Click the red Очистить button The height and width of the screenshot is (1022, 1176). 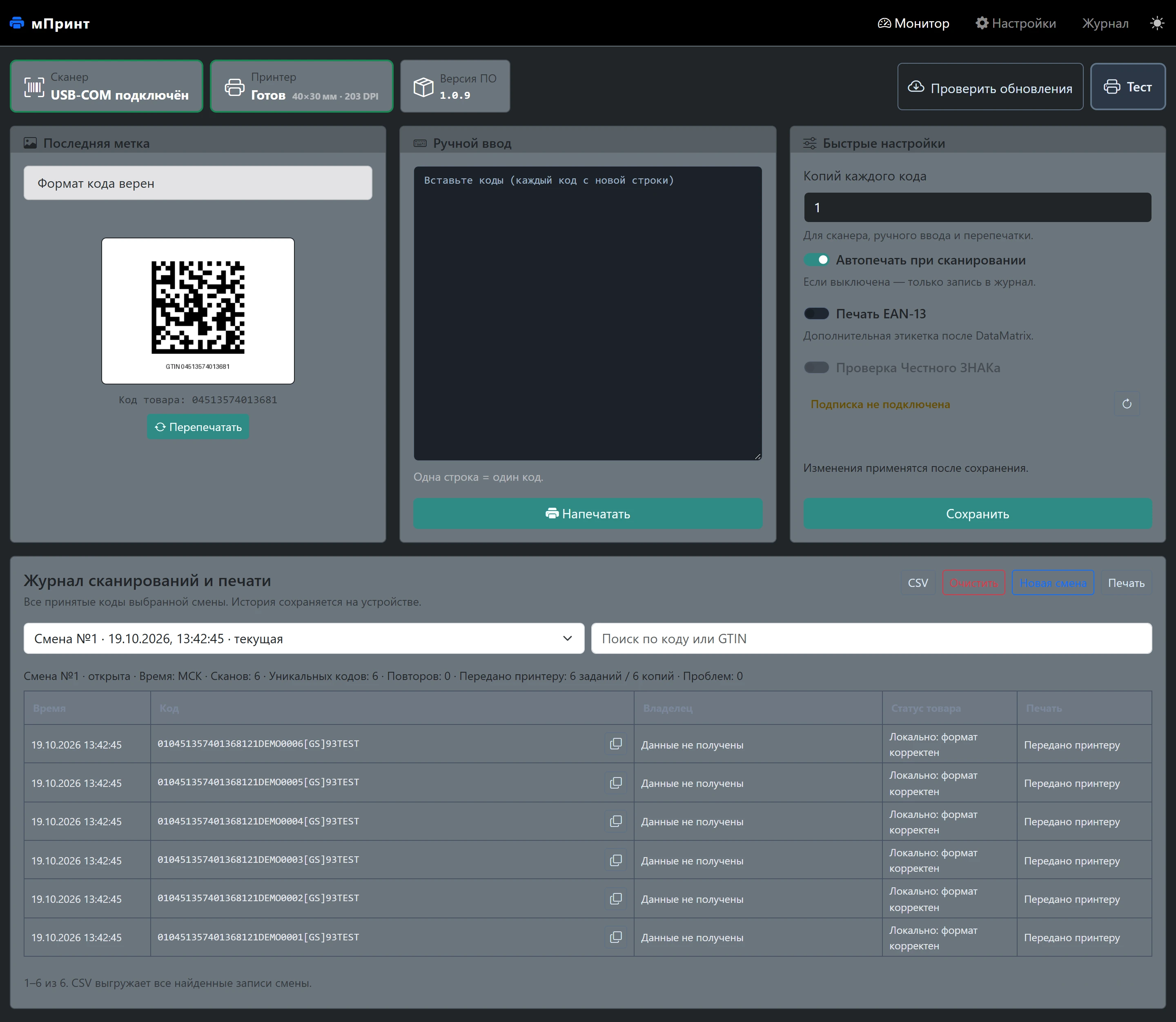[973, 583]
